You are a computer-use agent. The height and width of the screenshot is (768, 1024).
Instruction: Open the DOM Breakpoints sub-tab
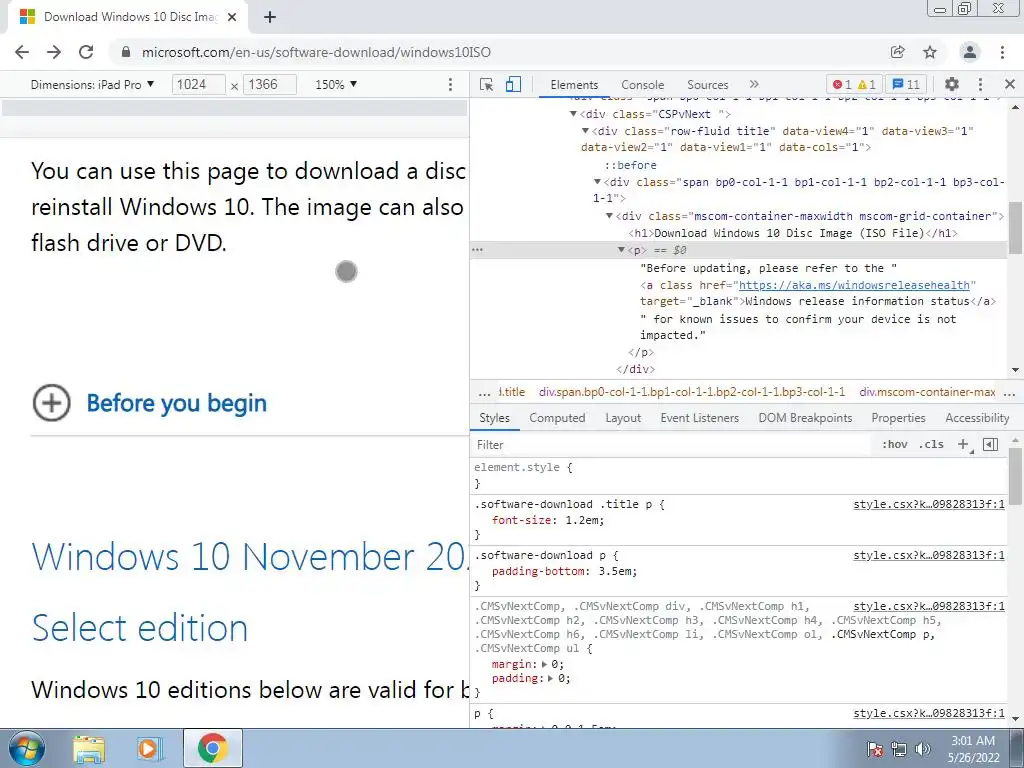(805, 418)
